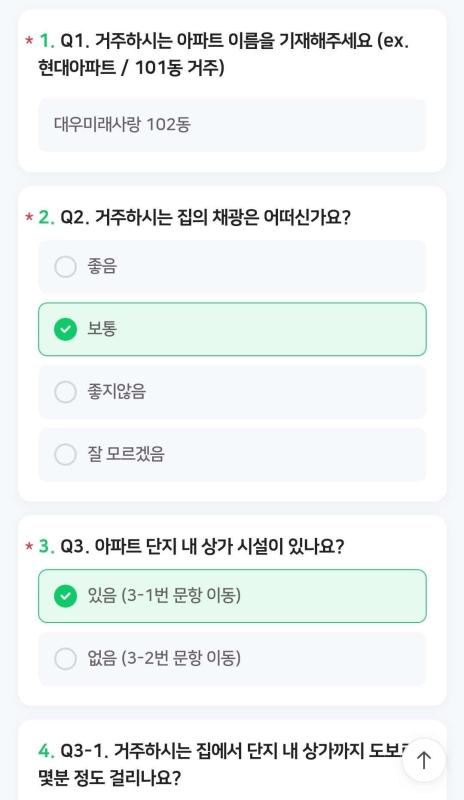
Task: Choose the 없음 (3-2번 문항 이동) radio circle
Action: [65, 659]
